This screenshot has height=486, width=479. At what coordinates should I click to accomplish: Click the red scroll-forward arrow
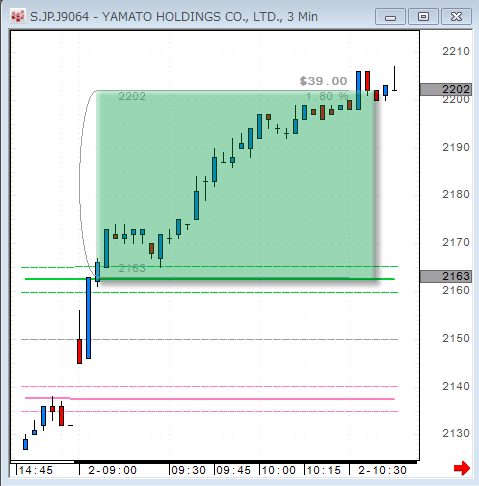point(462,468)
